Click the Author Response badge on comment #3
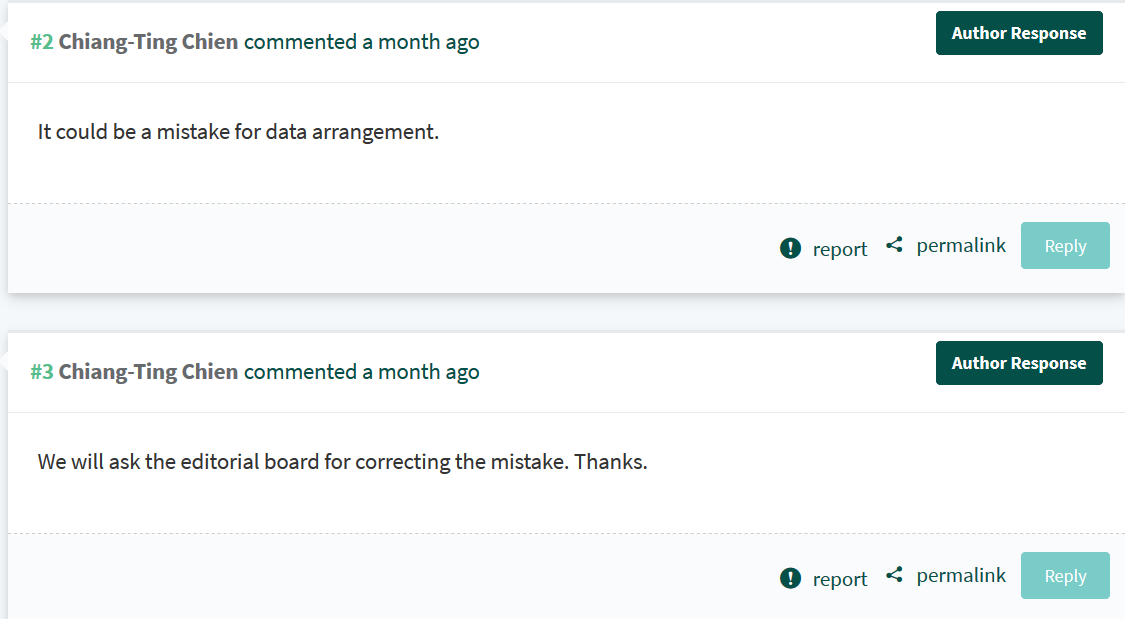The image size is (1125, 619). tap(1018, 363)
